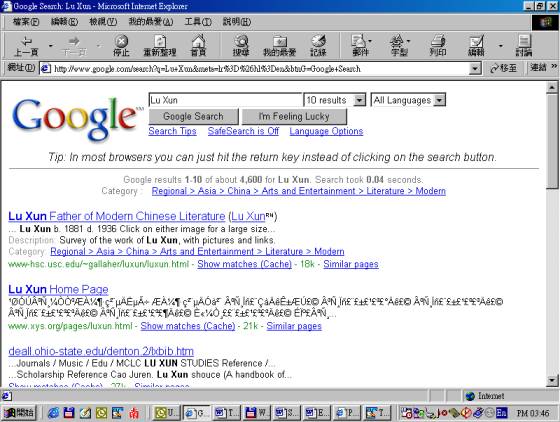
Task: Click the green www.xys.org/pages/luxun.html URL text
Action: pyautogui.click(x=70, y=326)
